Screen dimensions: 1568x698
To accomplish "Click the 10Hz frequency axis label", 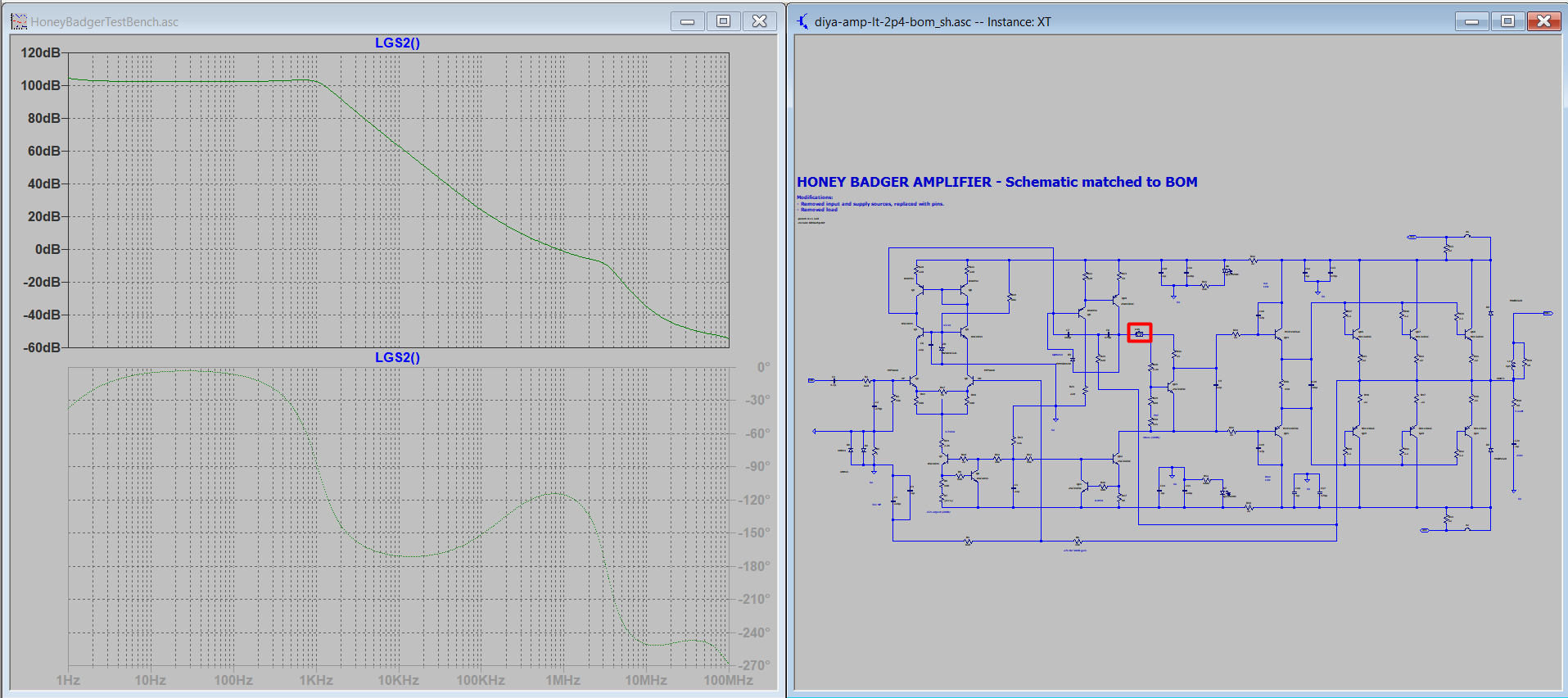I will [151, 680].
